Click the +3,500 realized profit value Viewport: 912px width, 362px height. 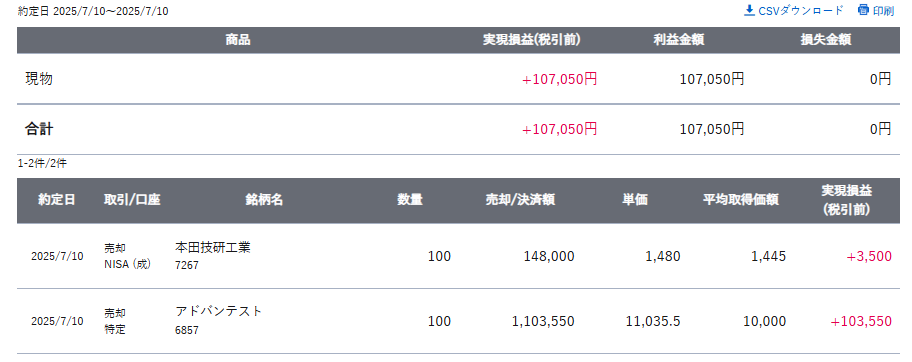[x=869, y=256]
